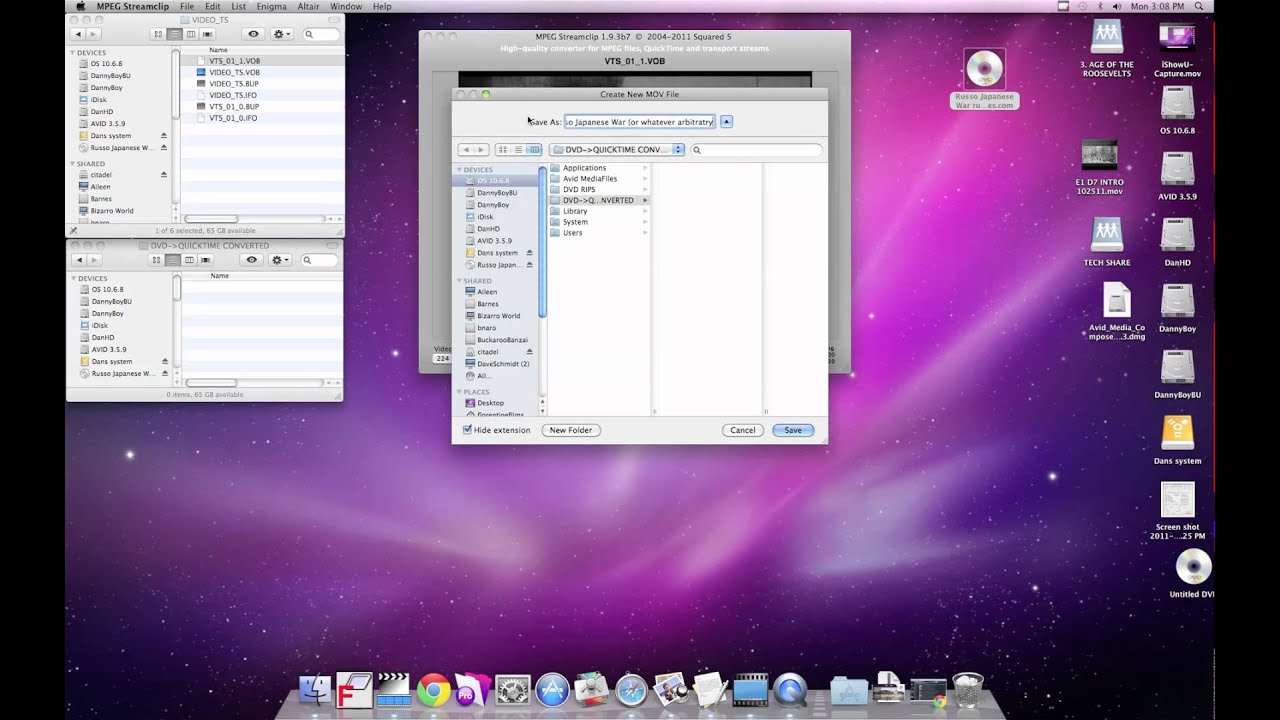Click the Save button
This screenshot has width=1280, height=720.
[x=793, y=430]
